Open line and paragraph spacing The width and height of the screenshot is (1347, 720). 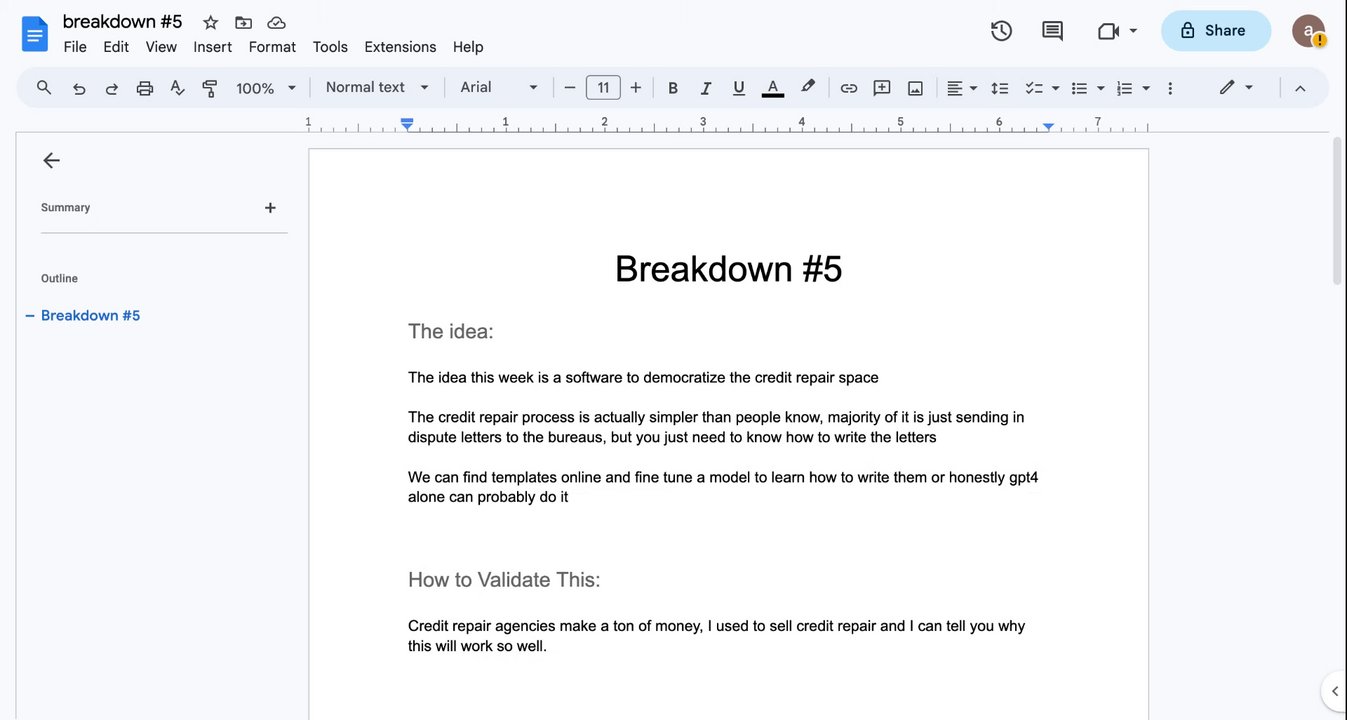pyautogui.click(x=1000, y=88)
